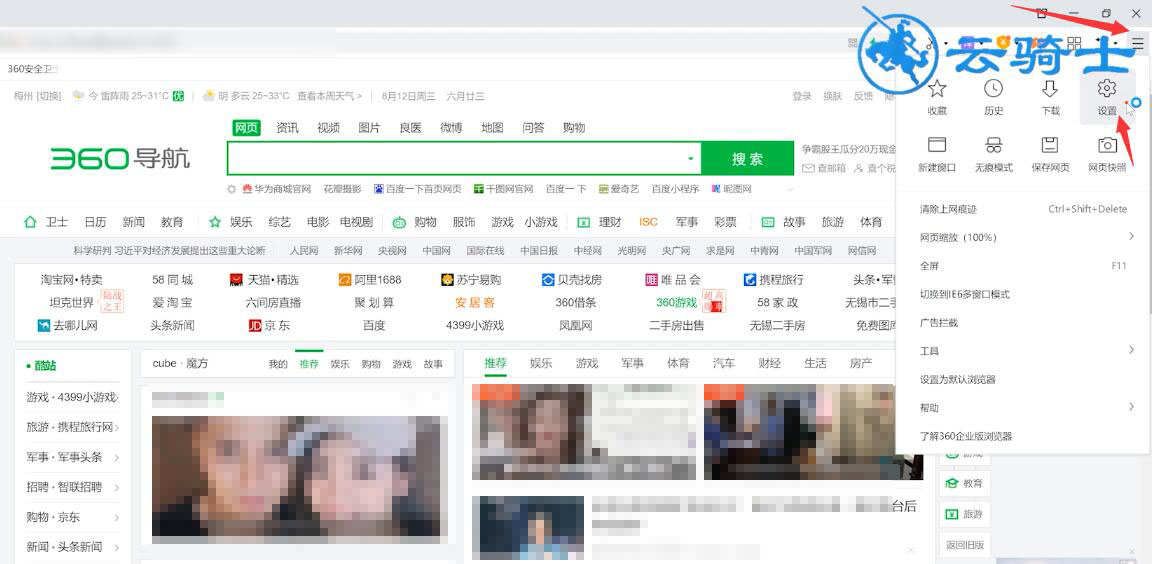
Task: Open the 历史 history clock icon
Action: tap(993, 89)
